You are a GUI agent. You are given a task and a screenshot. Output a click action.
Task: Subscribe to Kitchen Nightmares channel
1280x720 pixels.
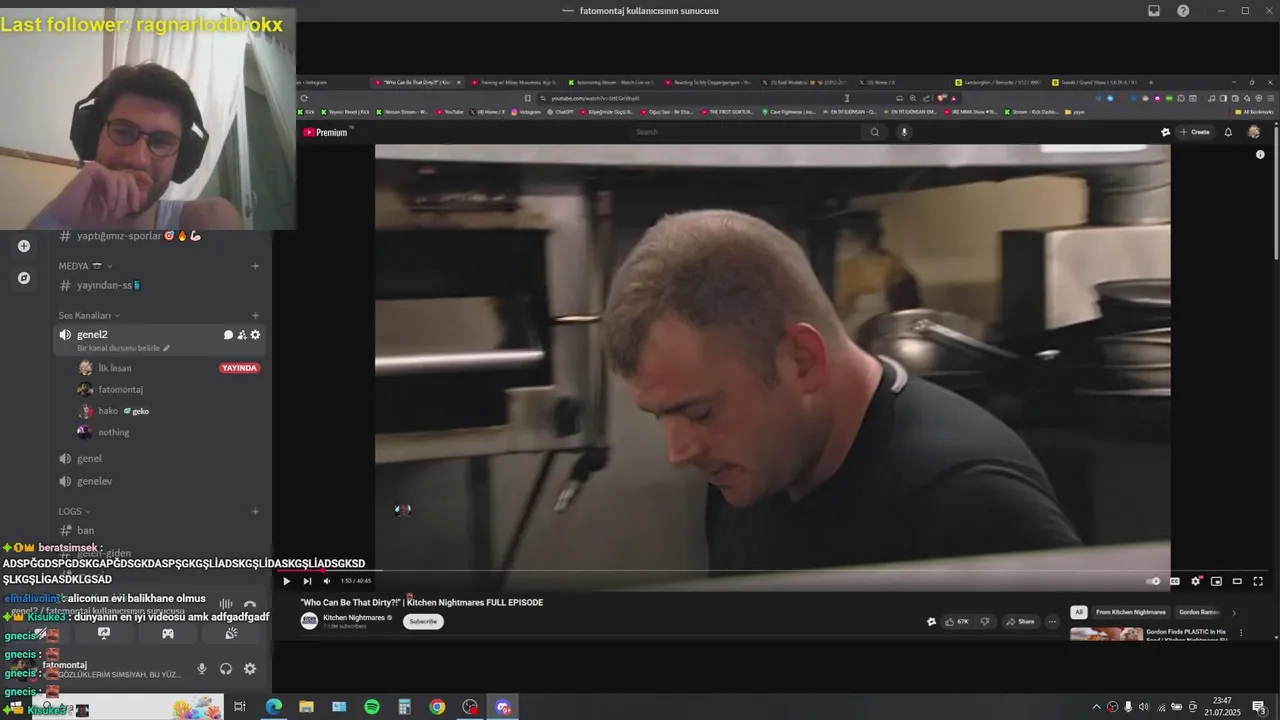click(x=423, y=621)
